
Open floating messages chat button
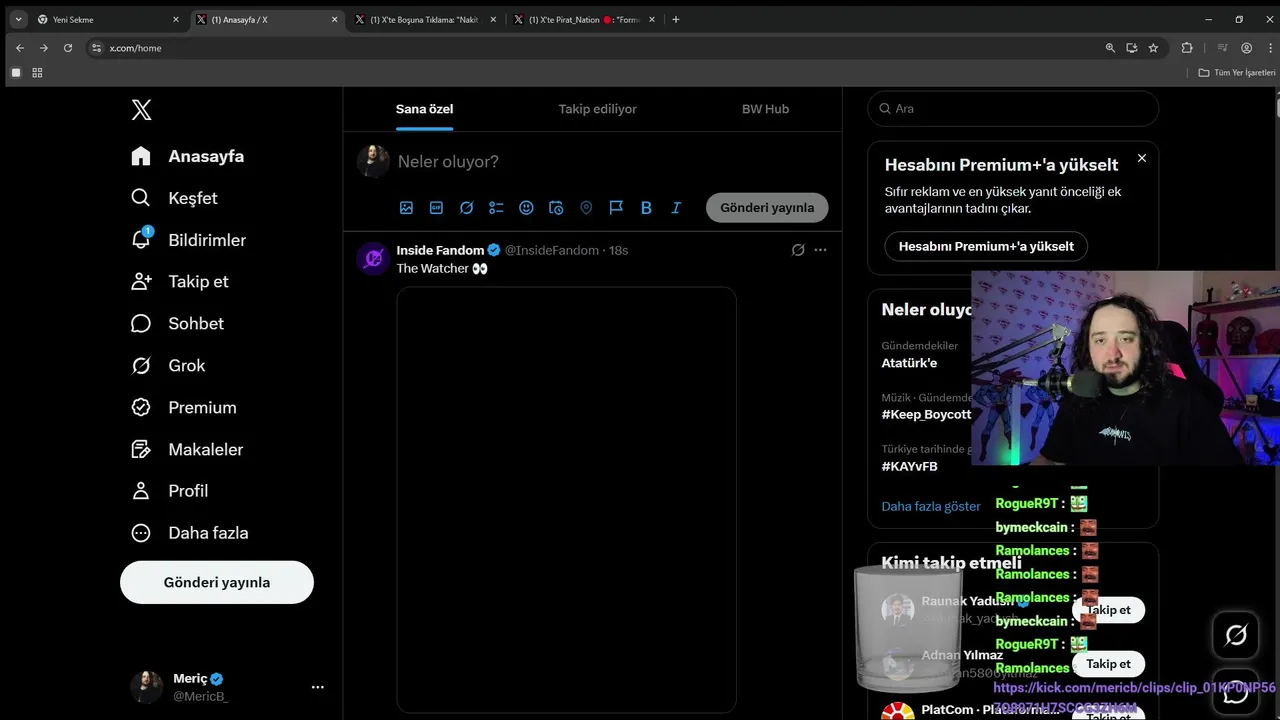[x=1236, y=692]
